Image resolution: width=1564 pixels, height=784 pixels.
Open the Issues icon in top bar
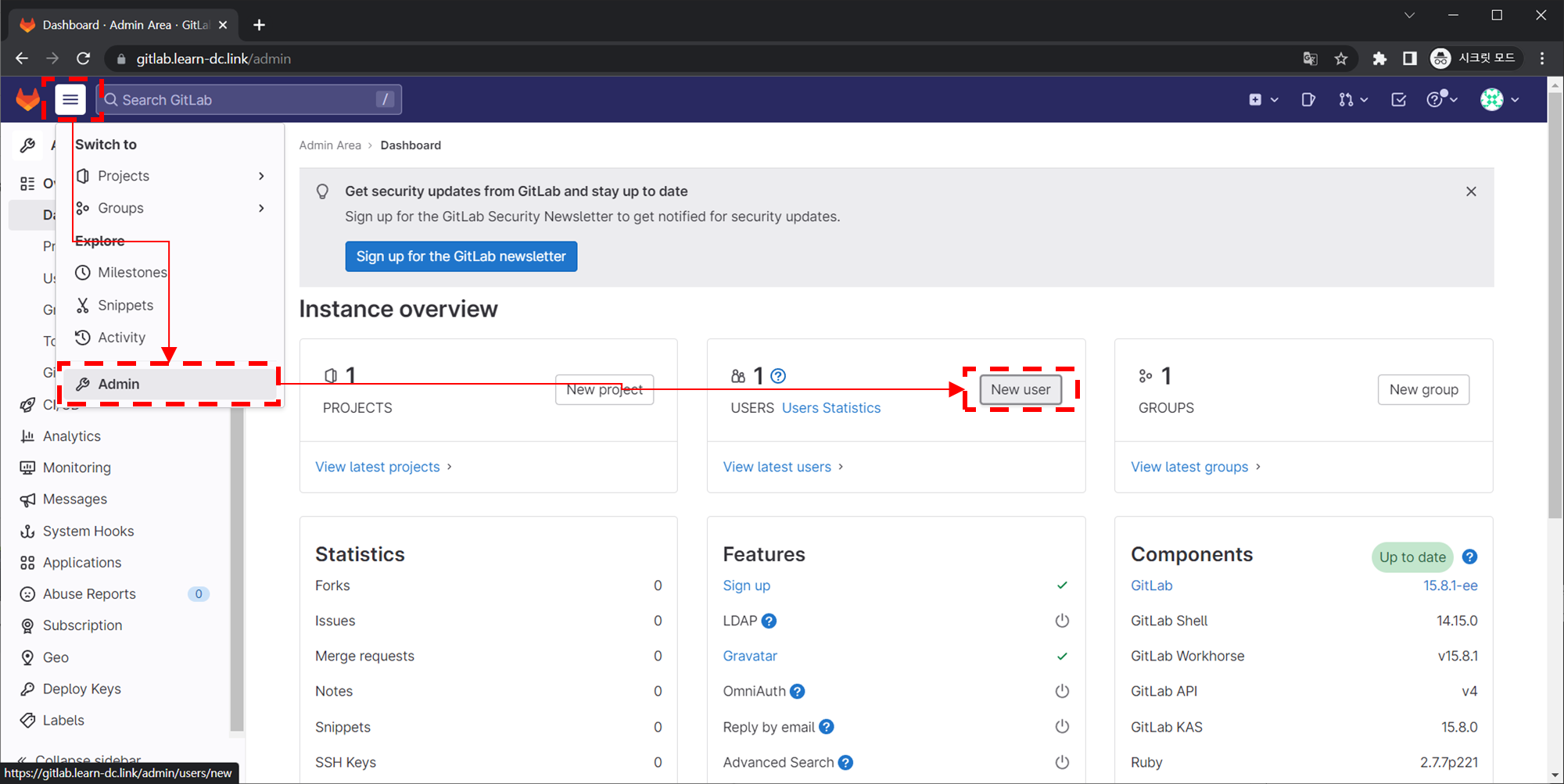coord(1308,99)
